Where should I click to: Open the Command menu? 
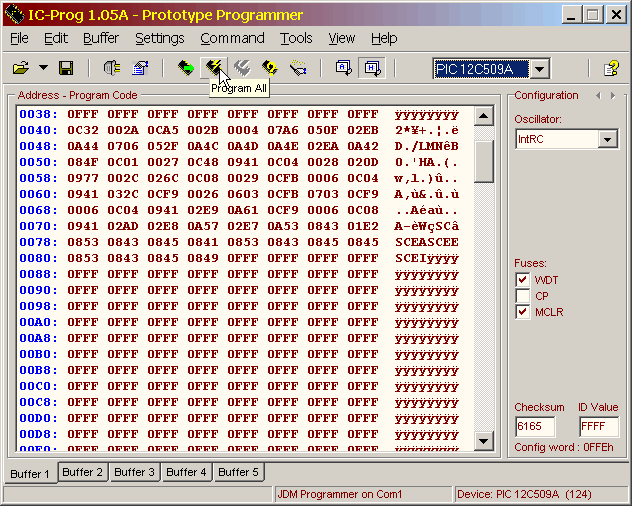pyautogui.click(x=232, y=38)
